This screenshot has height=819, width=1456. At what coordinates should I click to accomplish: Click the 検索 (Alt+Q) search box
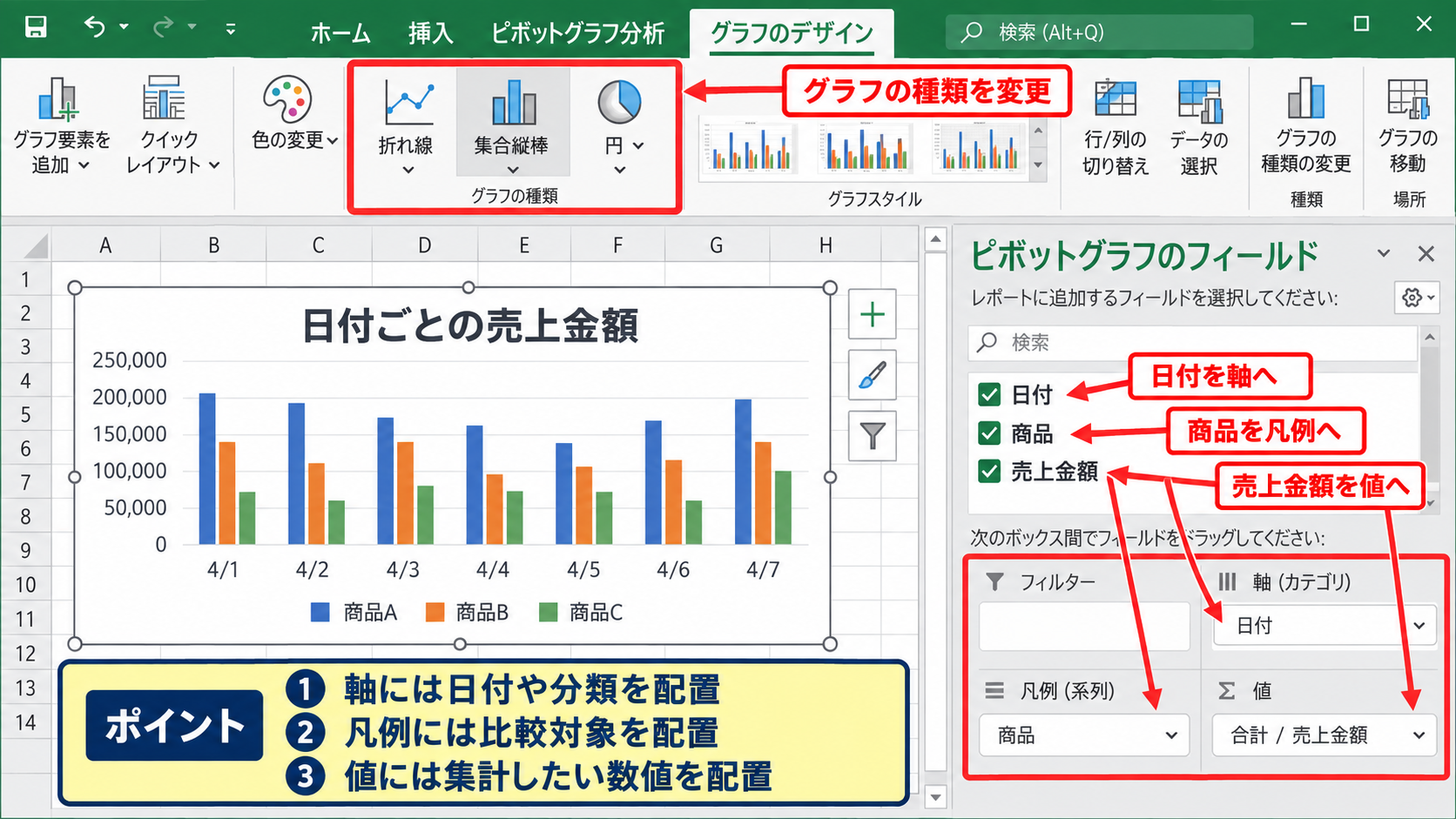[x=1100, y=33]
